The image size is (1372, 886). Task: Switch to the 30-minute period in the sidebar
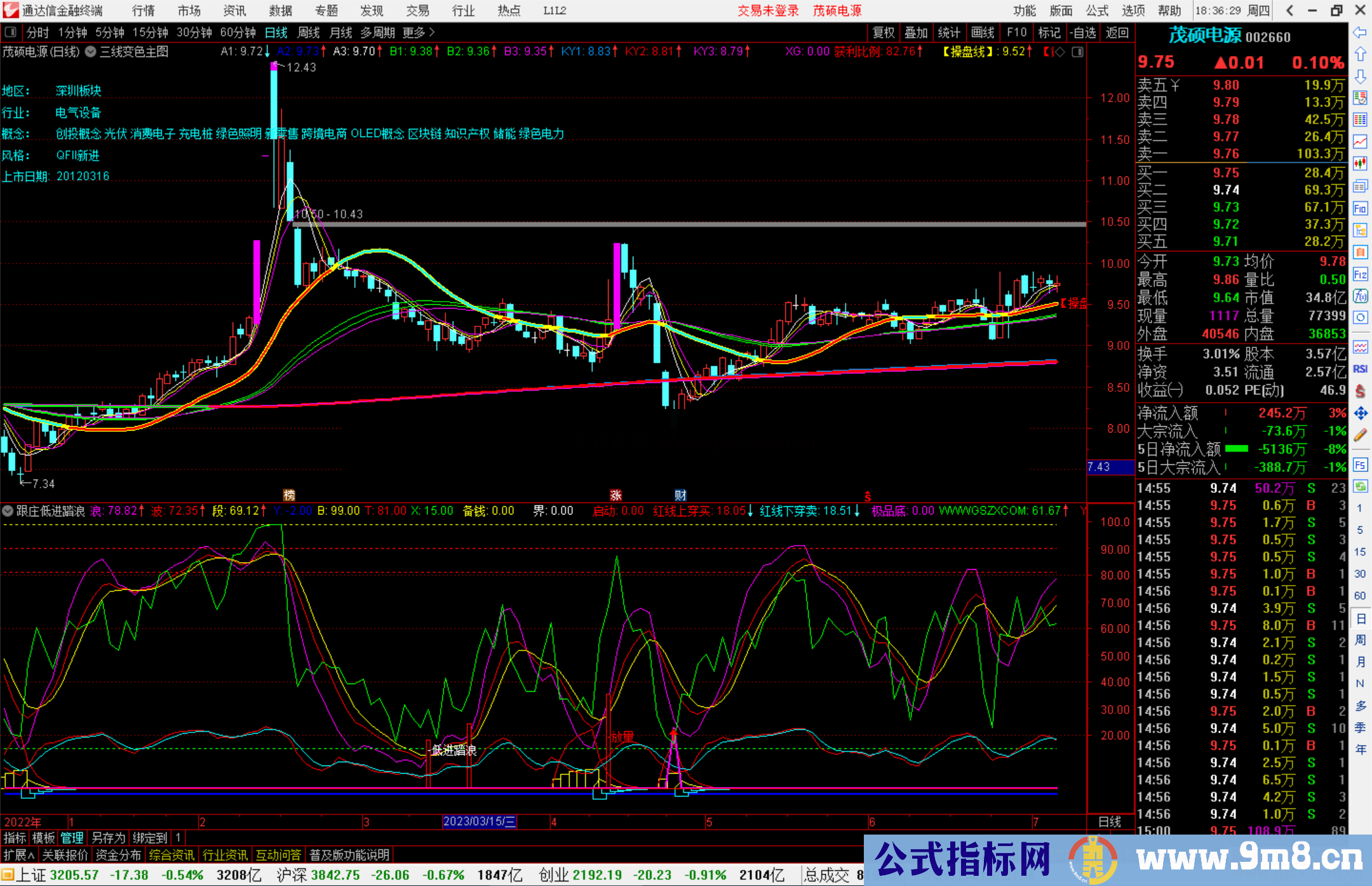click(x=1359, y=574)
